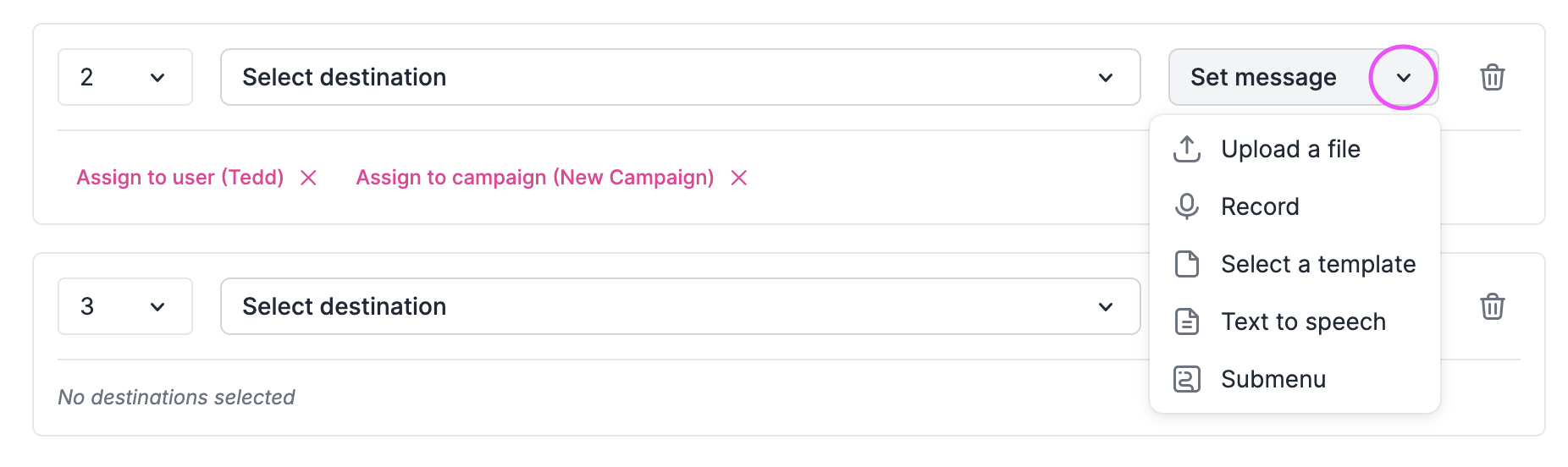Expand Select destination dropdown in row 2
Viewport: 1568px width, 467px height.
pyautogui.click(x=680, y=77)
